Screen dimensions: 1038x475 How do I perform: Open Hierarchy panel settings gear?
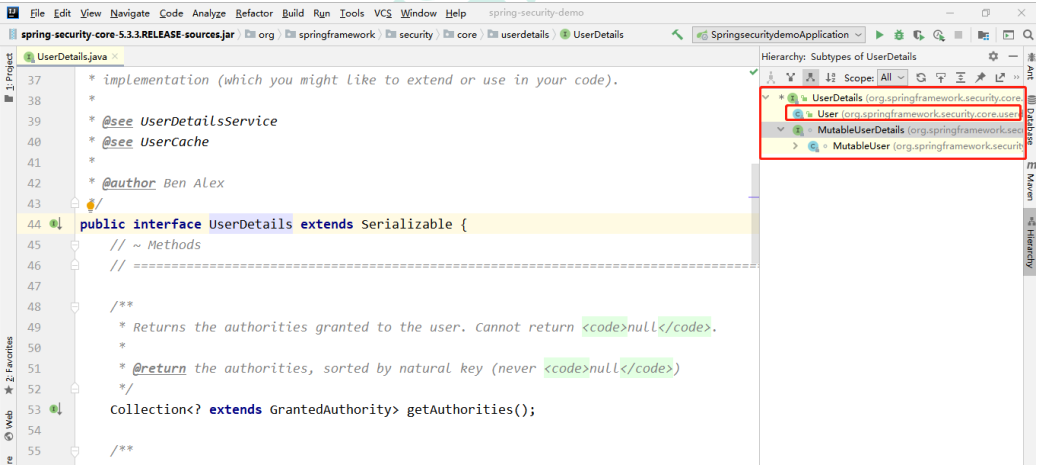click(x=993, y=56)
